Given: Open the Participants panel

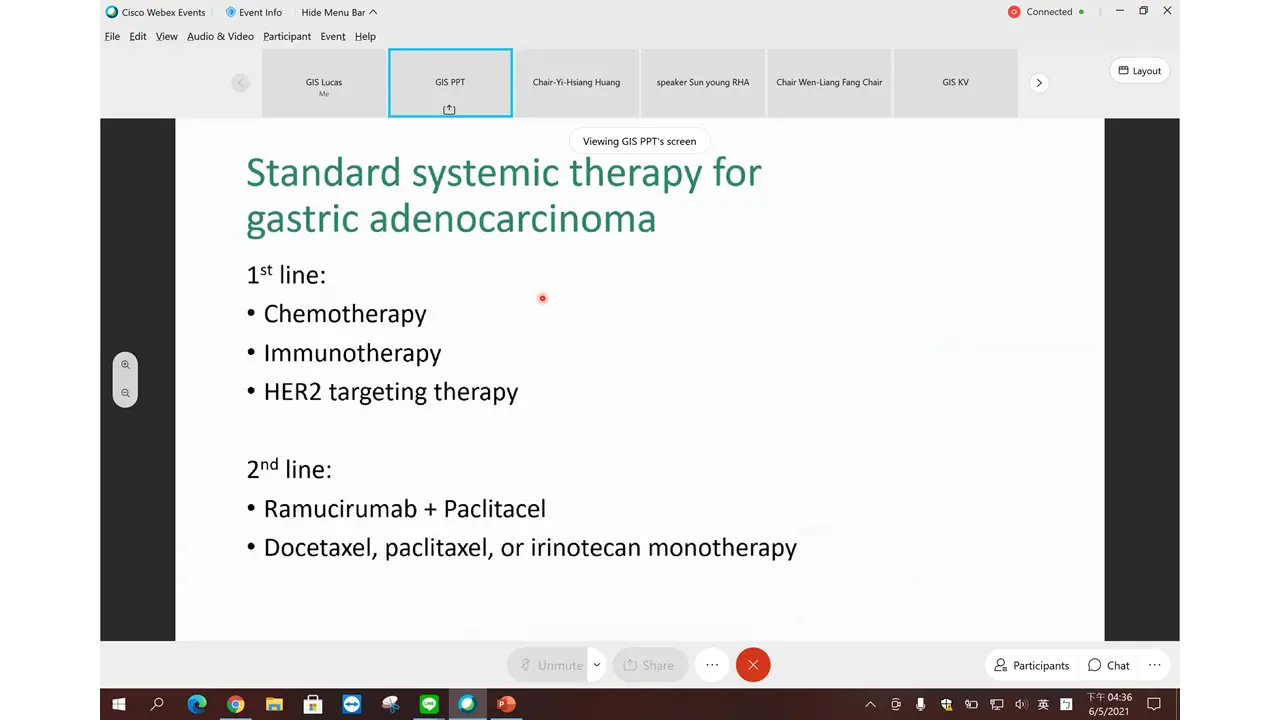Looking at the screenshot, I should 1031,665.
